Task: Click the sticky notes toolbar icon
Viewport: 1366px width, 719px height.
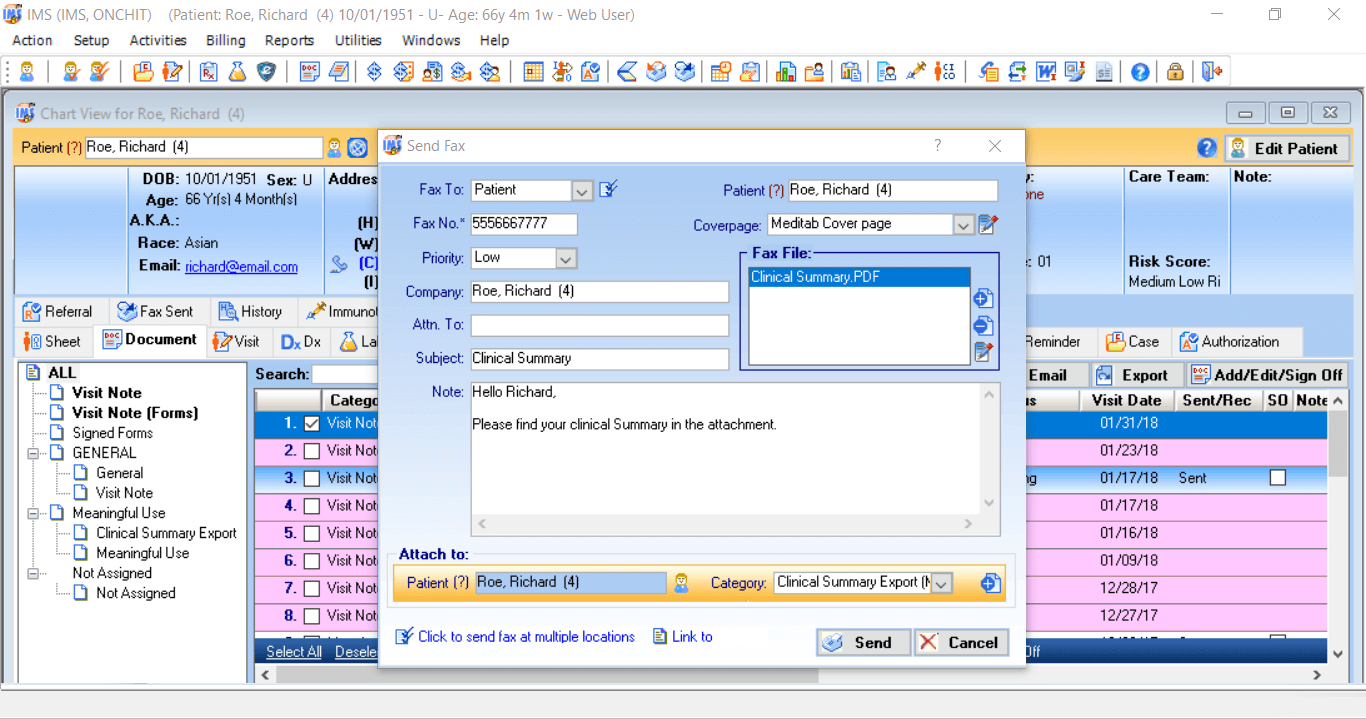Action: click(339, 72)
